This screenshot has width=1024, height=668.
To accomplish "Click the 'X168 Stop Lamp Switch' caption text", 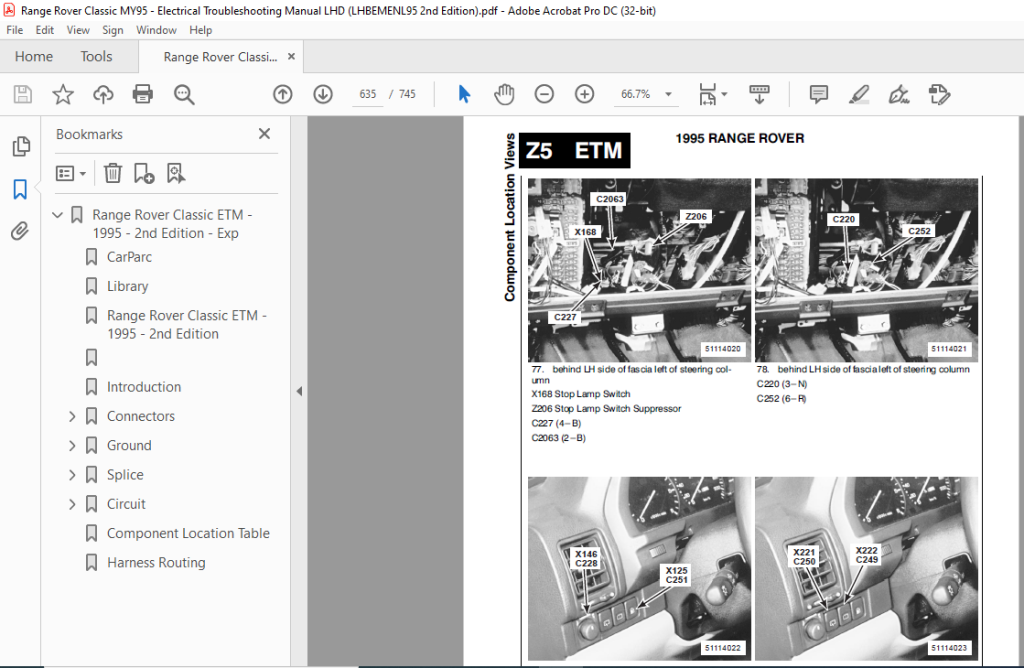I will [581, 394].
